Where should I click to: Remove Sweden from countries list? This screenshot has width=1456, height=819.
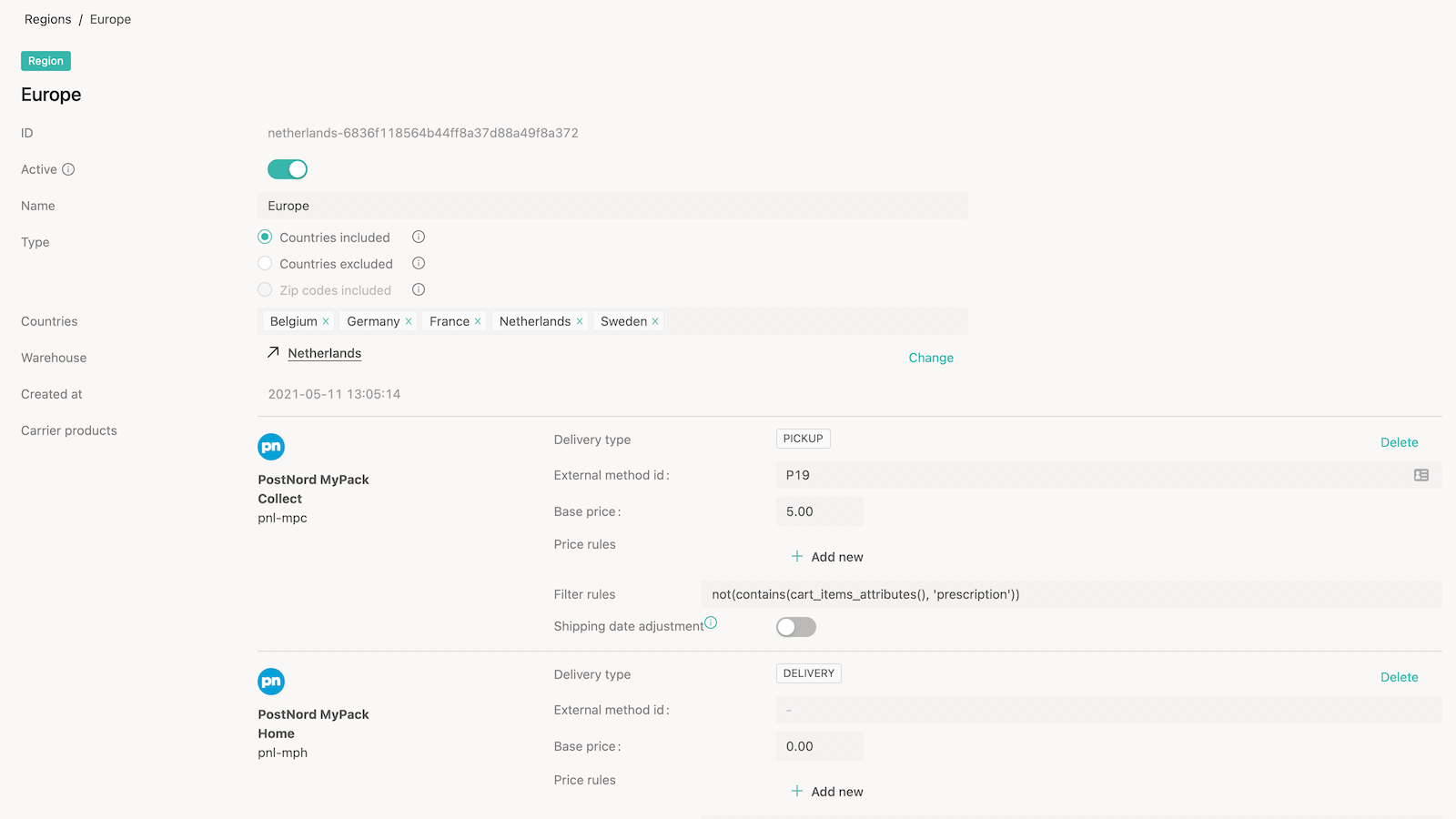[x=655, y=321]
